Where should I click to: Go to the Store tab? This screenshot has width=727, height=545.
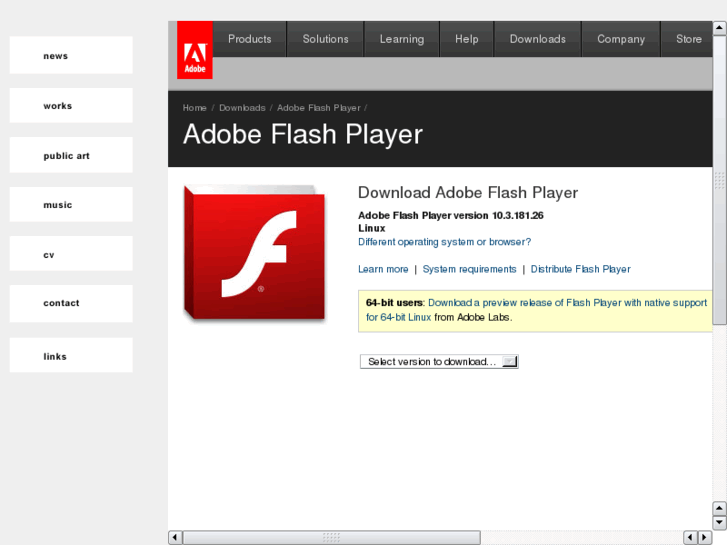click(x=688, y=39)
